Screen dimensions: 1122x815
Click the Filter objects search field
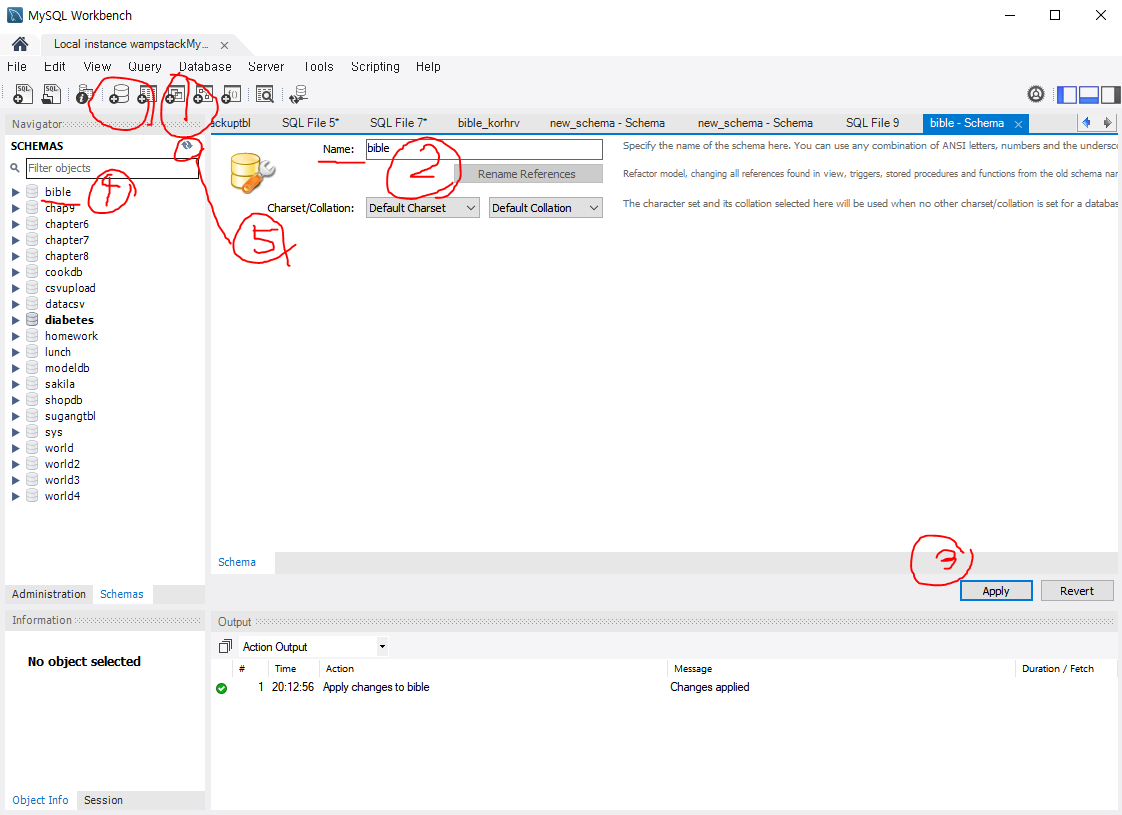(112, 168)
